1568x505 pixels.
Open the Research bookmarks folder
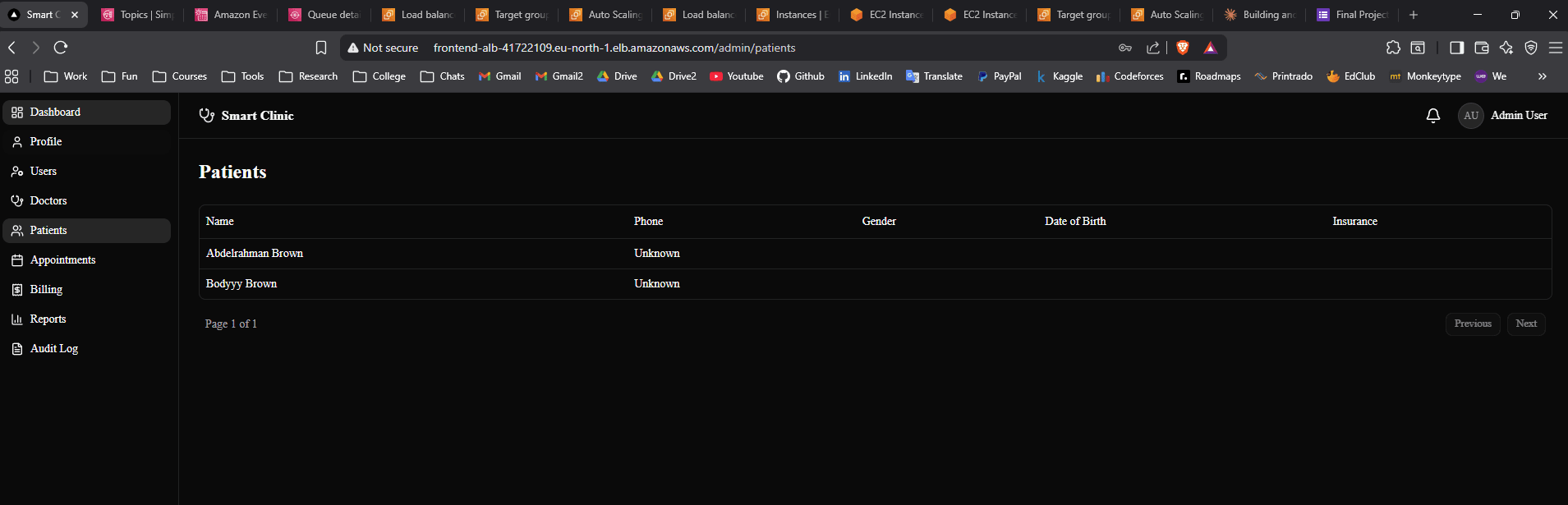point(309,76)
